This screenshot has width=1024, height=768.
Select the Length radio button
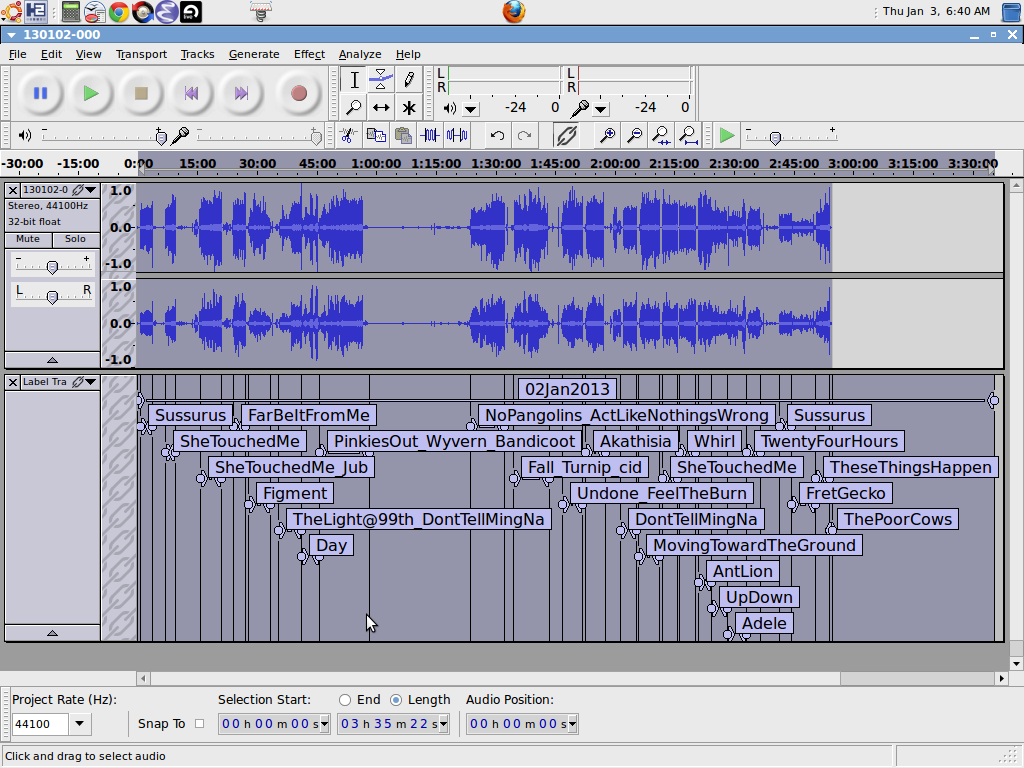[396, 700]
